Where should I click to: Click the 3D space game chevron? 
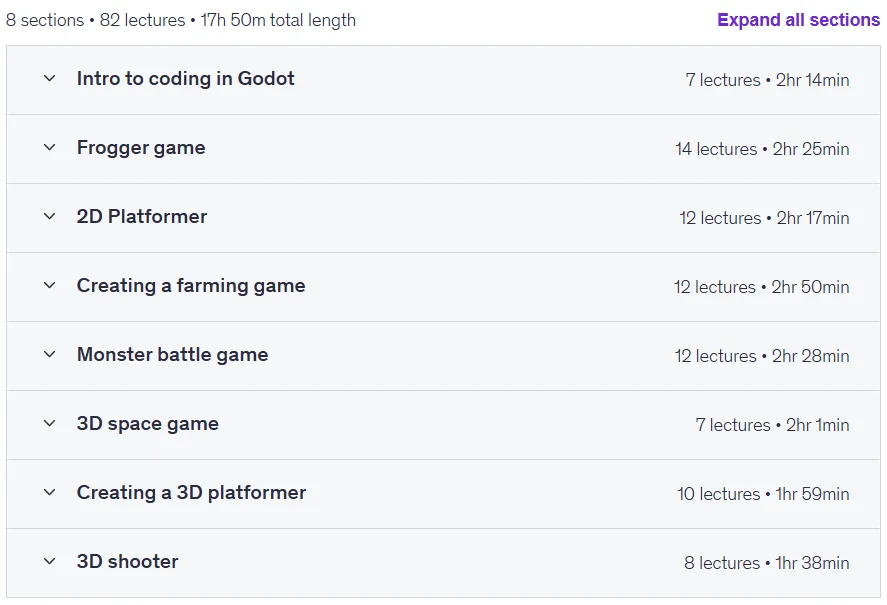click(50, 424)
